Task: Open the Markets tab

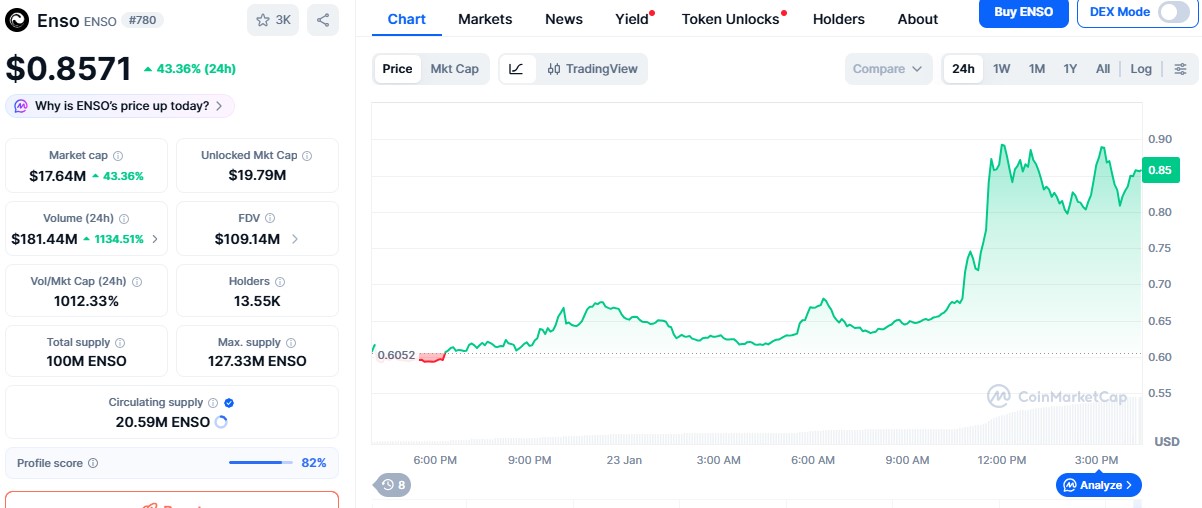Action: point(485,19)
